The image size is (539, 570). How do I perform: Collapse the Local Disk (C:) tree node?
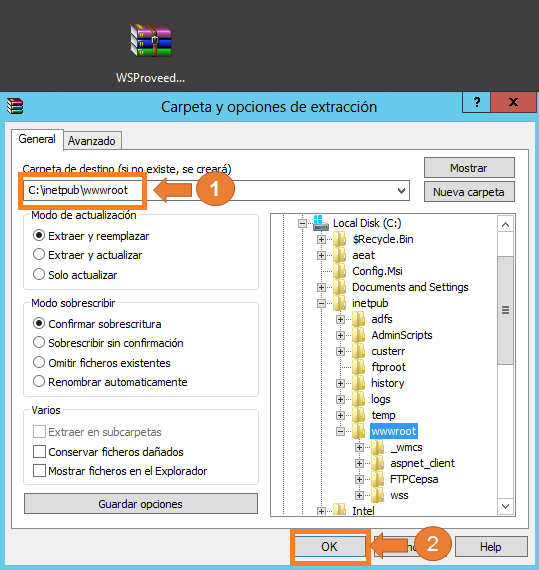302,223
